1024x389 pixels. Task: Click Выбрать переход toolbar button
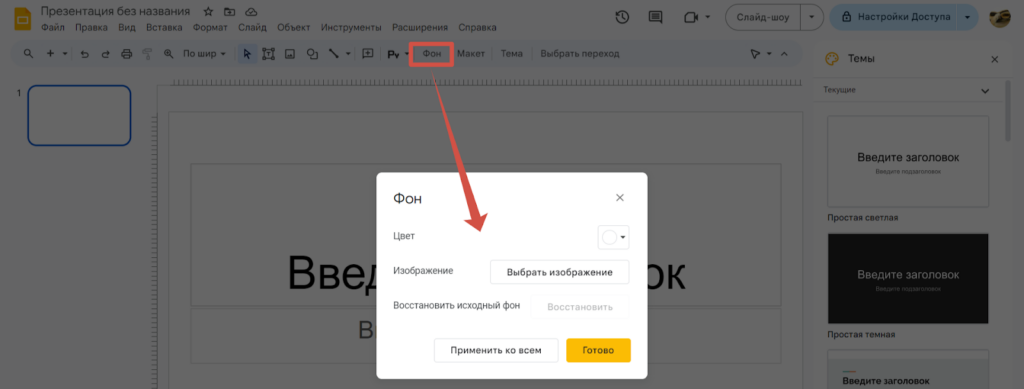point(580,54)
